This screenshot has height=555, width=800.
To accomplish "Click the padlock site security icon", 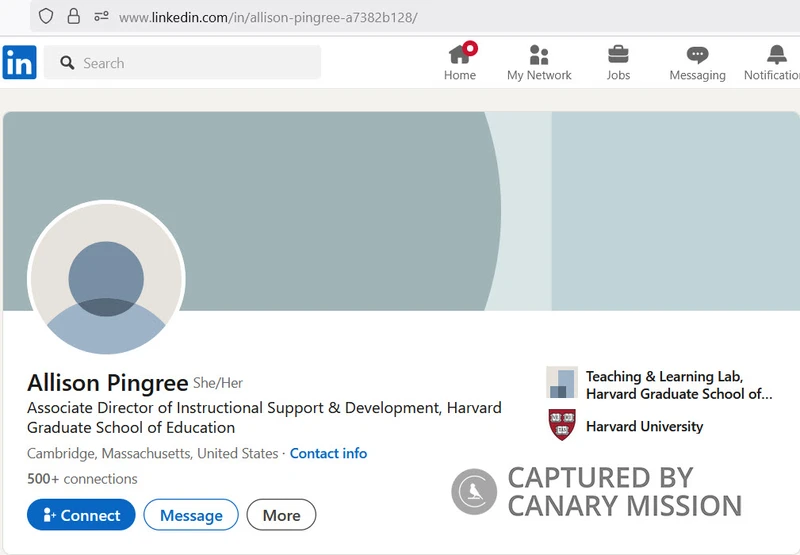I will pos(73,16).
